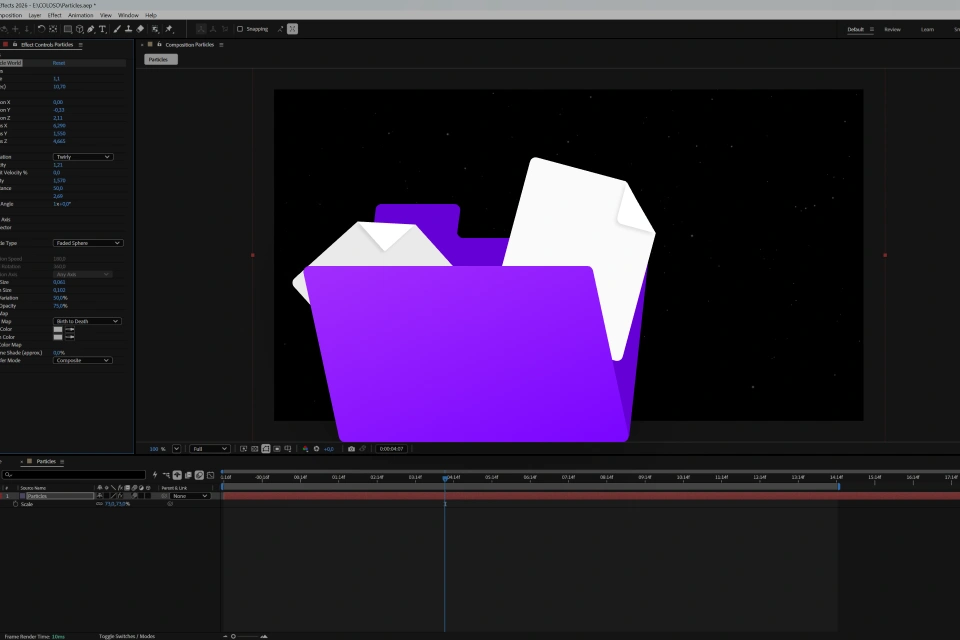960x640 pixels.
Task: Open the Animation menu
Action: click(81, 15)
